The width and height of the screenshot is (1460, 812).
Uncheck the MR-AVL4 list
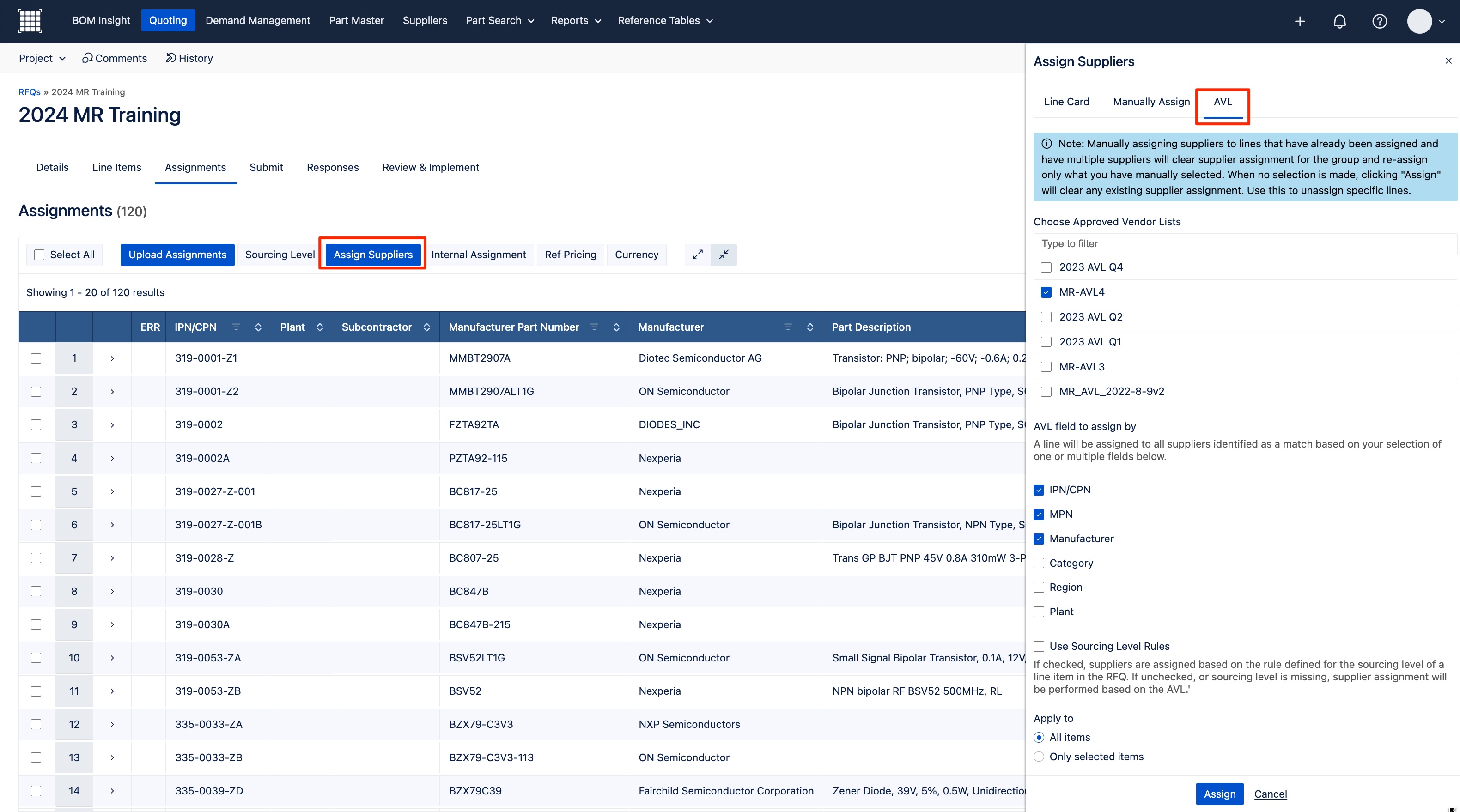coord(1046,292)
